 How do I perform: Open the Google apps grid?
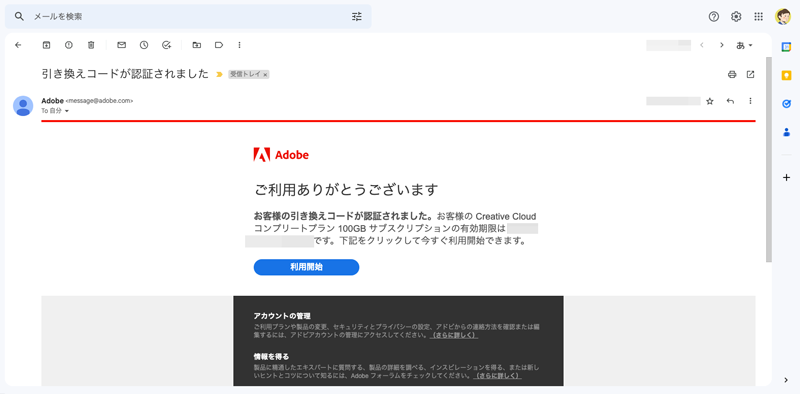(x=759, y=16)
